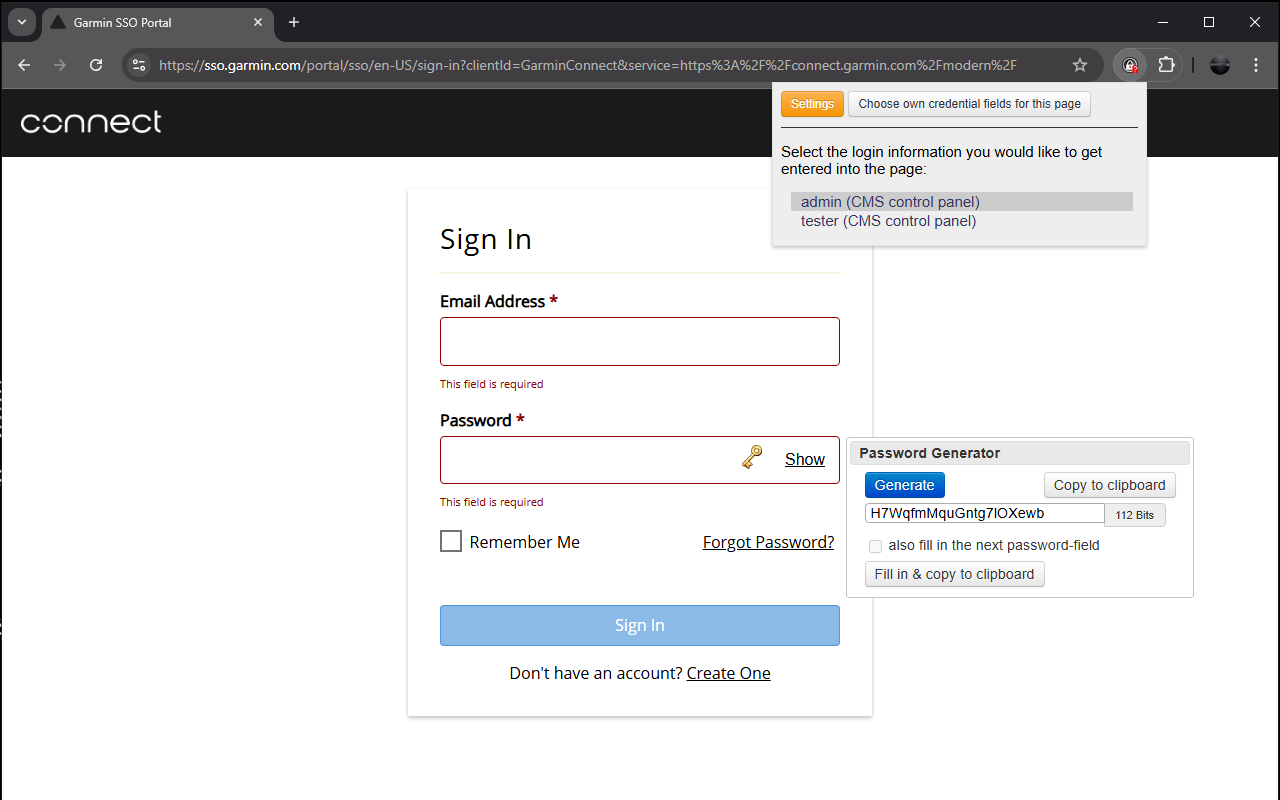This screenshot has width=1280, height=800.
Task: Click the generated password text box
Action: (x=984, y=513)
